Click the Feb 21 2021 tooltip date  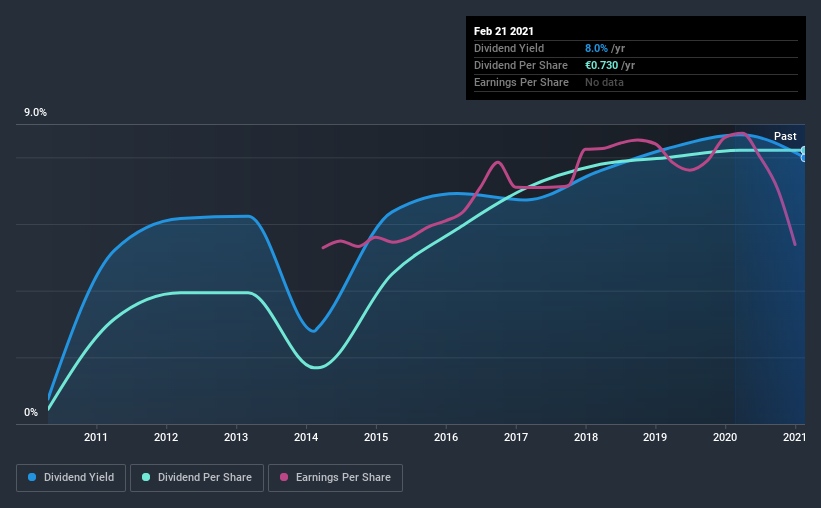(504, 31)
